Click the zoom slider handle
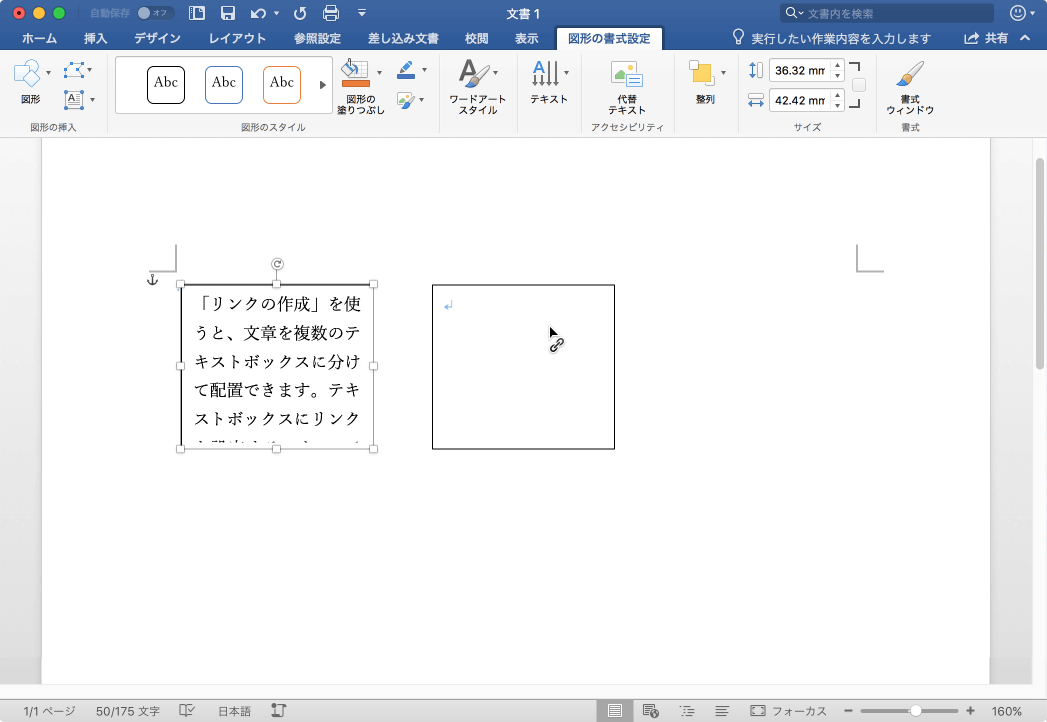The height and width of the screenshot is (722, 1047). (915, 711)
